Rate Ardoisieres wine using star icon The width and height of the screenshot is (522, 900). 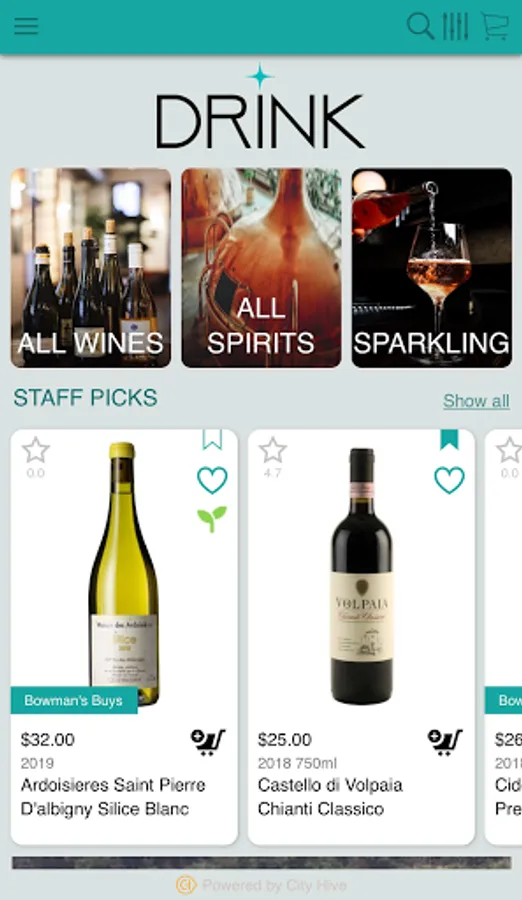click(x=36, y=450)
